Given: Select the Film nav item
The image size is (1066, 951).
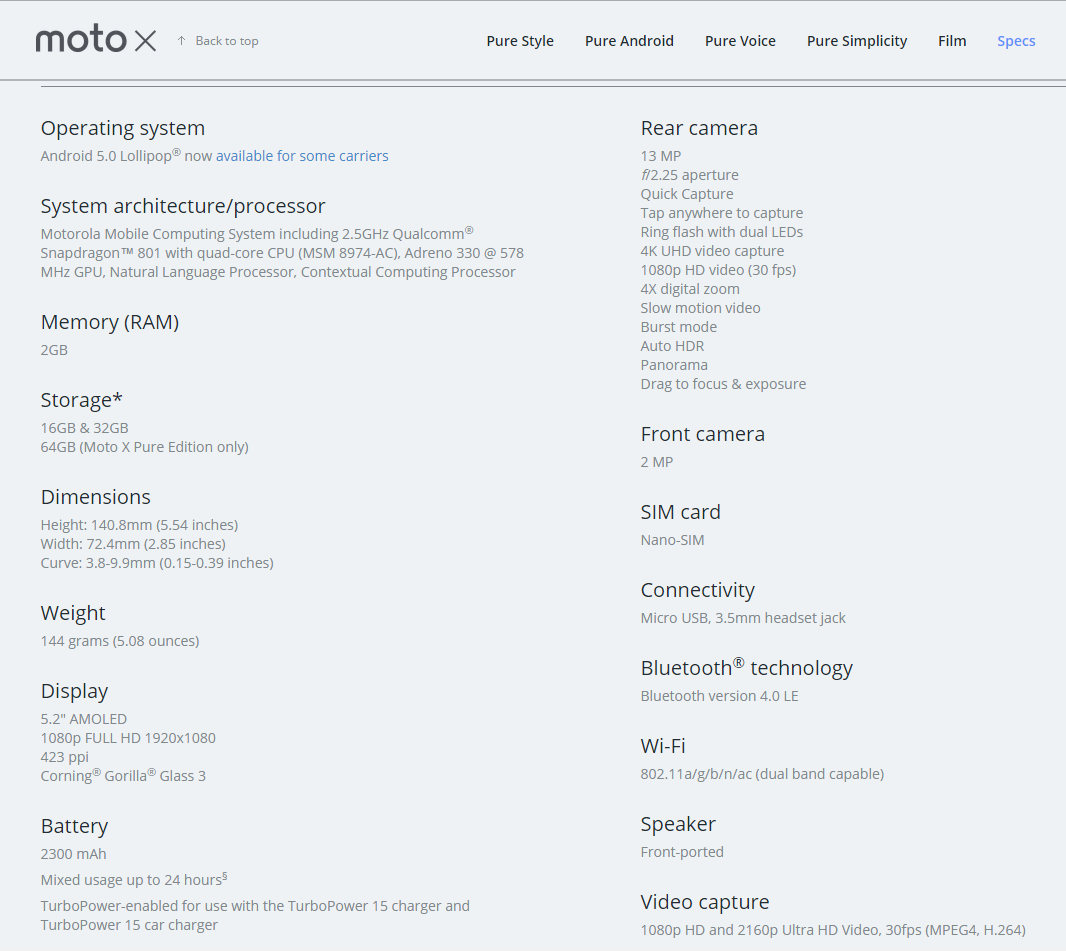Looking at the screenshot, I should pos(952,41).
